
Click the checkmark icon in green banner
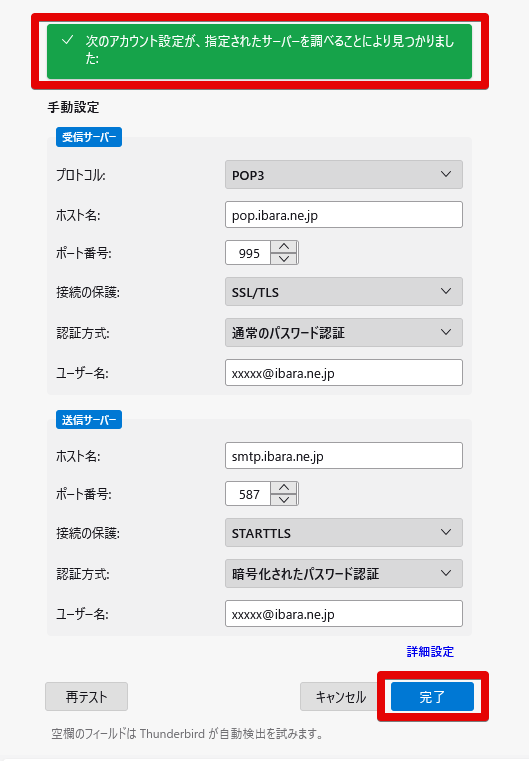[68, 40]
